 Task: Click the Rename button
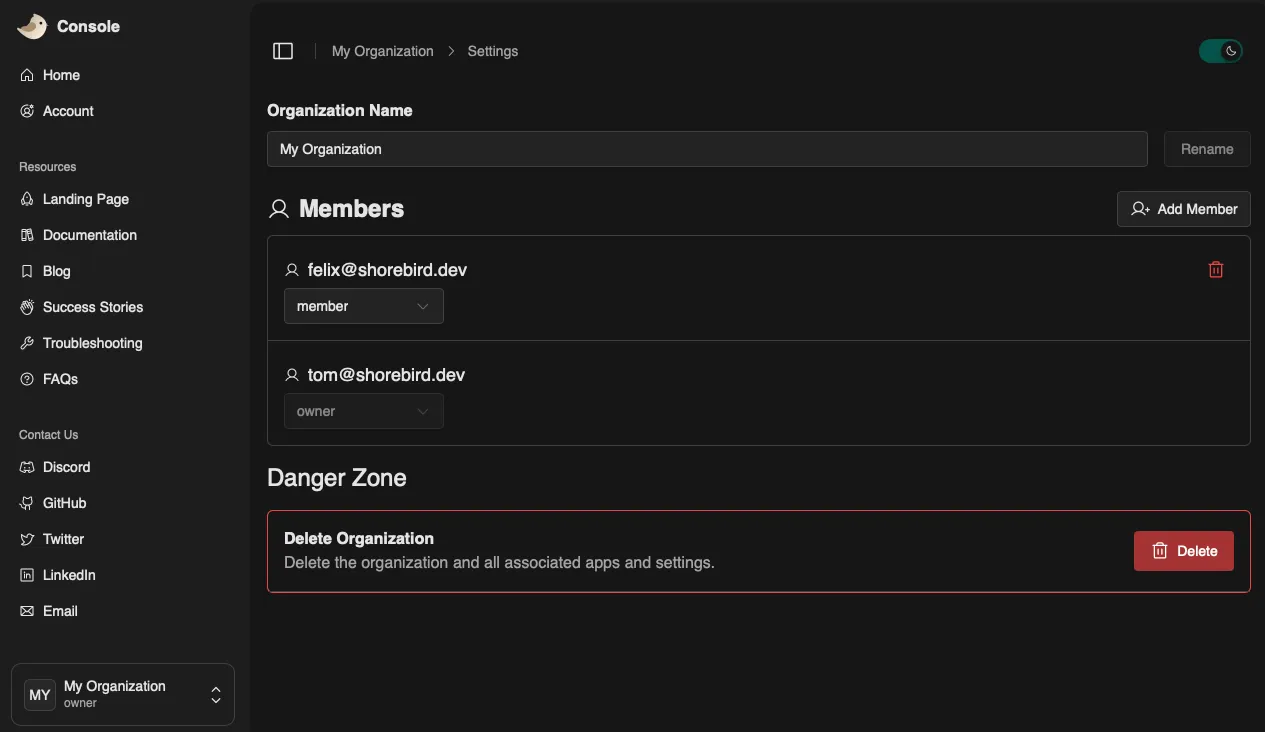(1206, 148)
